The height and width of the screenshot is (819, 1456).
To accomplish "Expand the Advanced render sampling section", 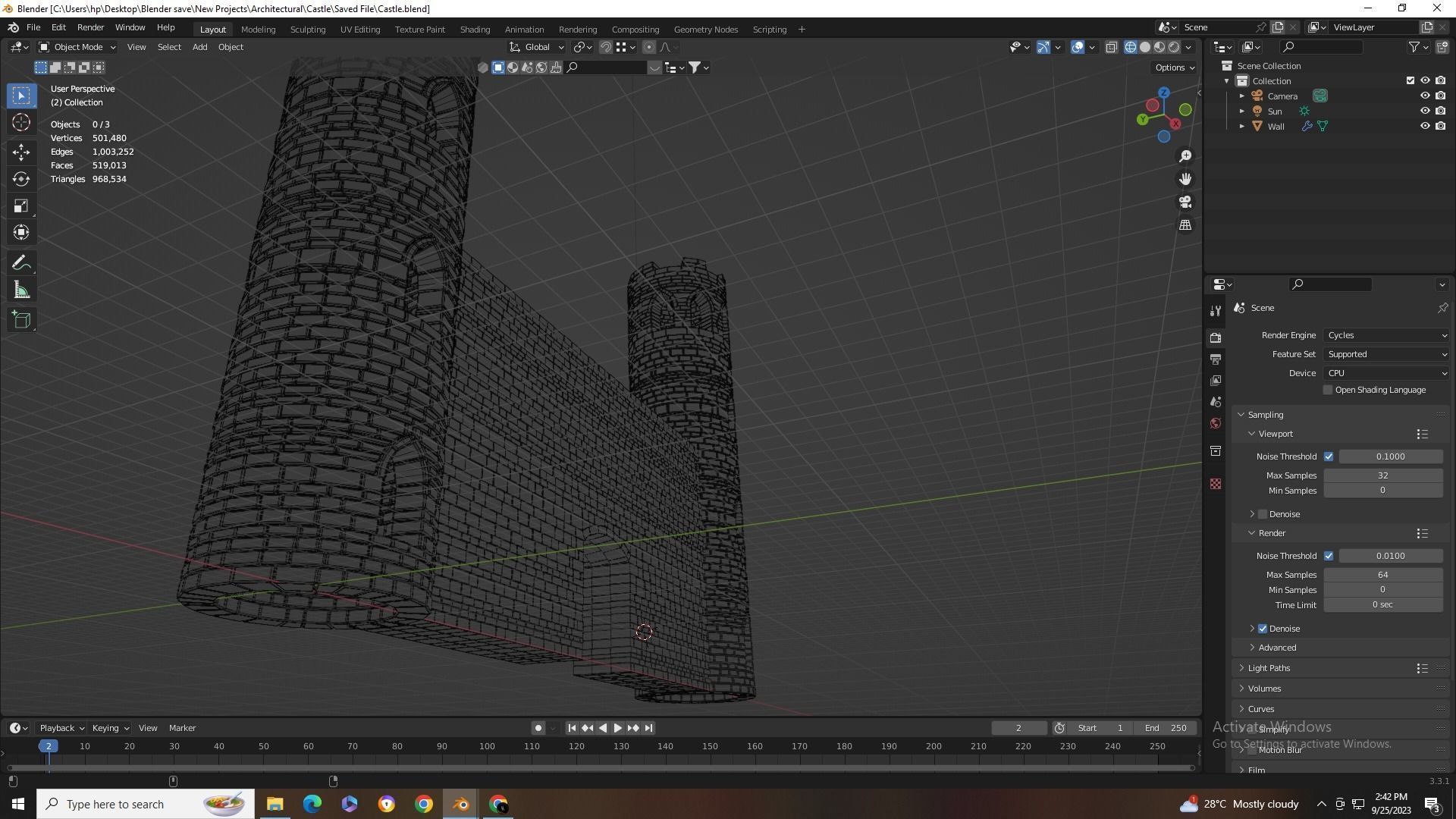I will [1277, 648].
